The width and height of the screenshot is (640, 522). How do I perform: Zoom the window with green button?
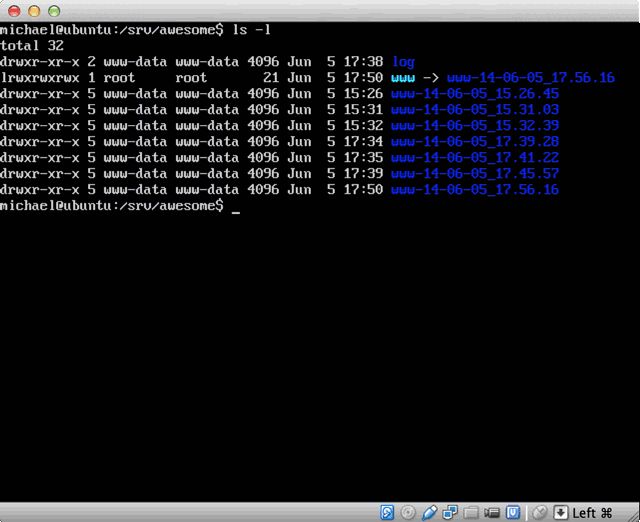tap(54, 11)
